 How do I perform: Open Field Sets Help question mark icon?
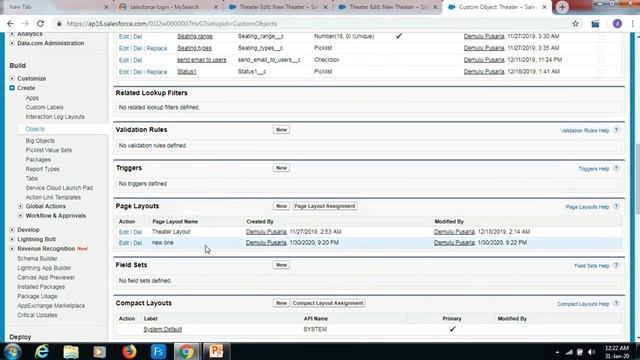(616, 265)
